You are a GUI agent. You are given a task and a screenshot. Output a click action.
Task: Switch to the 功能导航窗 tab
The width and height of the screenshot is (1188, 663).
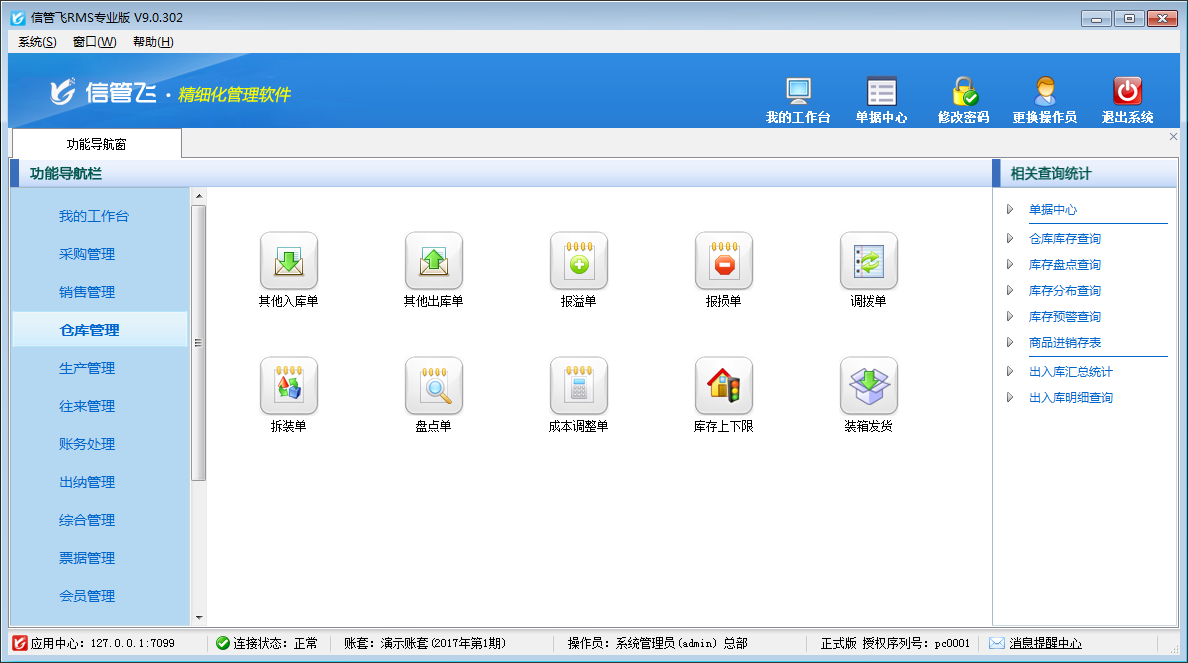tap(96, 144)
